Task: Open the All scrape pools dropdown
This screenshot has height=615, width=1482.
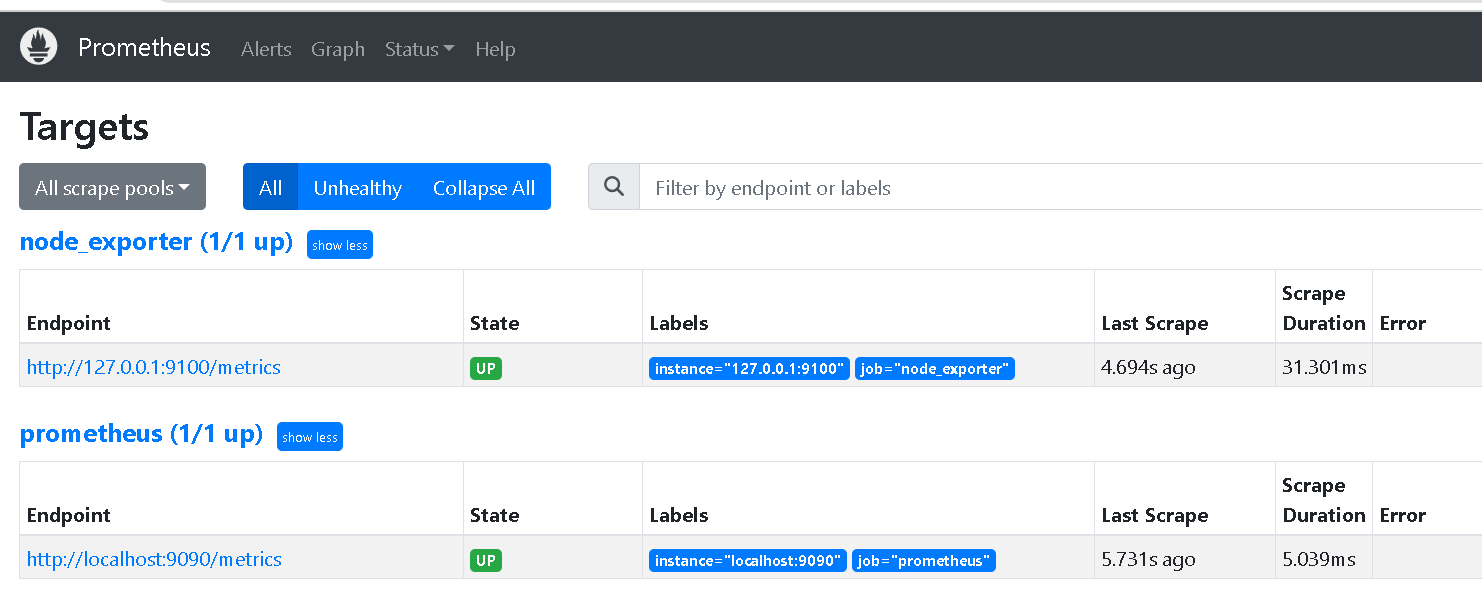Action: point(112,187)
